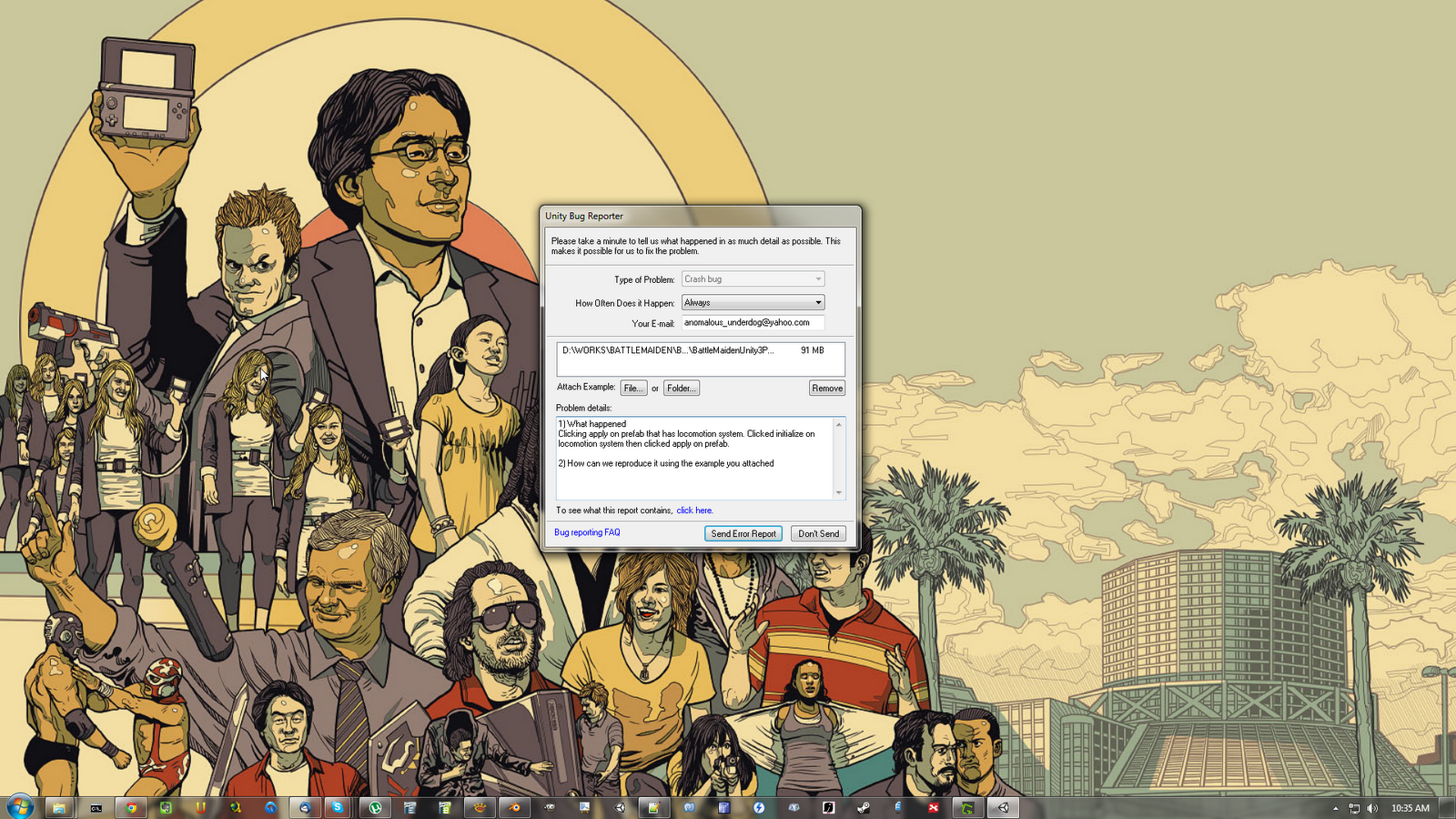Click the Your E-mail input field

click(x=753, y=322)
